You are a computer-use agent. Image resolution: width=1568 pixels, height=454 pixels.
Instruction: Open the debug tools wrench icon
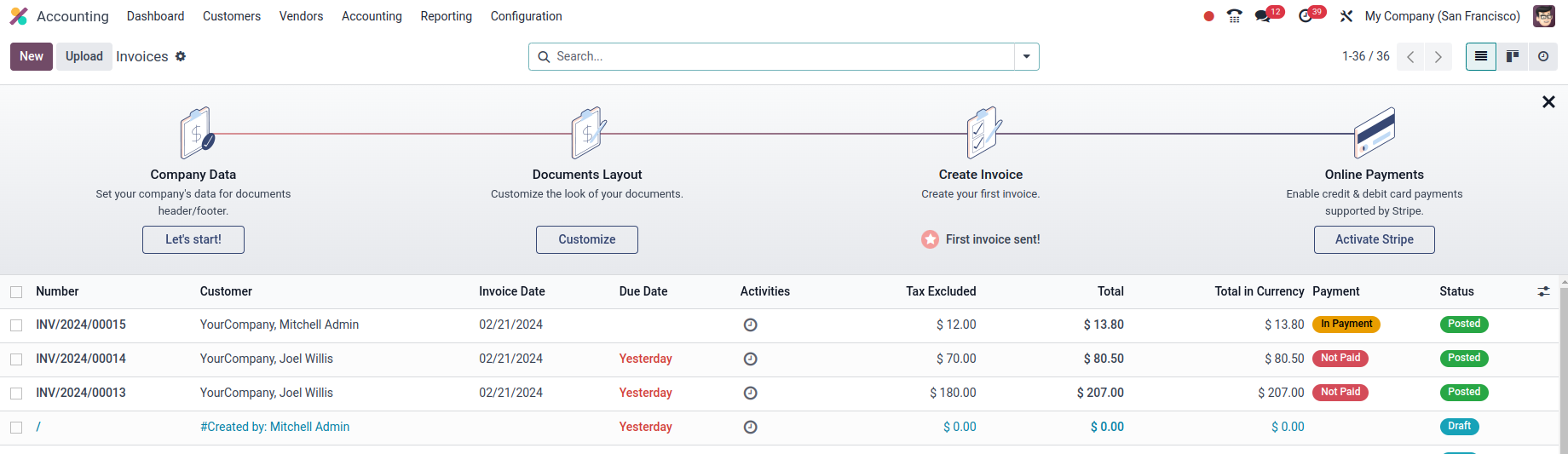(1346, 16)
